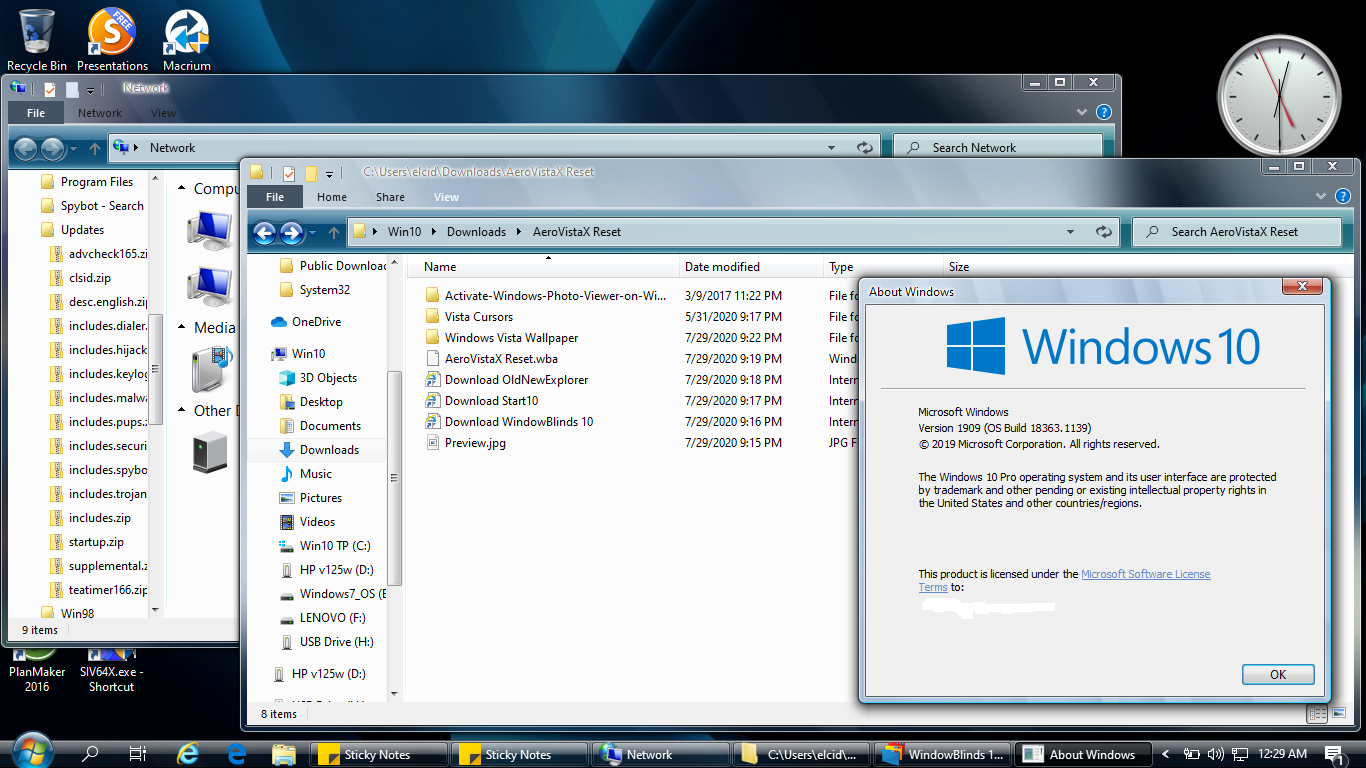Go up one folder in AeroVistaX window
Screen dimensions: 1366x768
point(332,232)
